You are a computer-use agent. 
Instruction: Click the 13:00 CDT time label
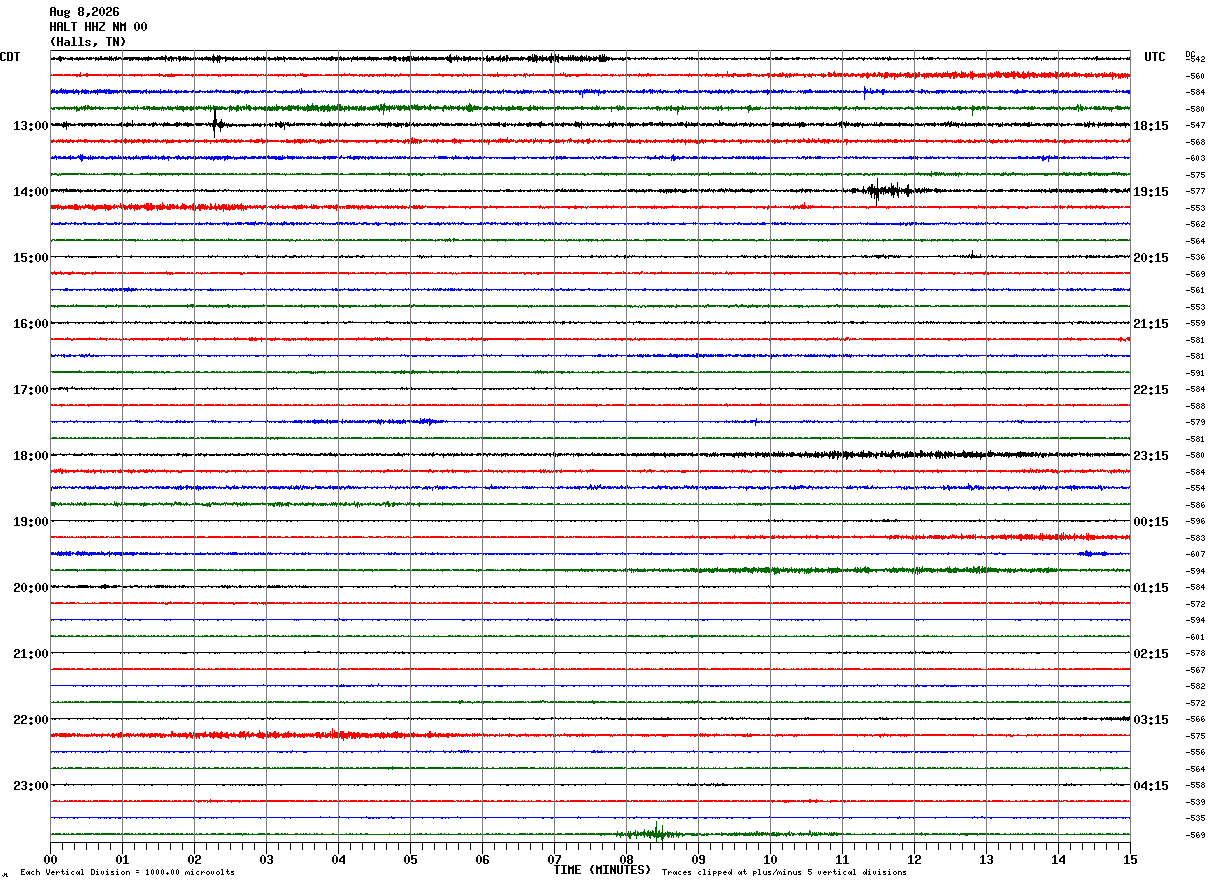pyautogui.click(x=31, y=126)
